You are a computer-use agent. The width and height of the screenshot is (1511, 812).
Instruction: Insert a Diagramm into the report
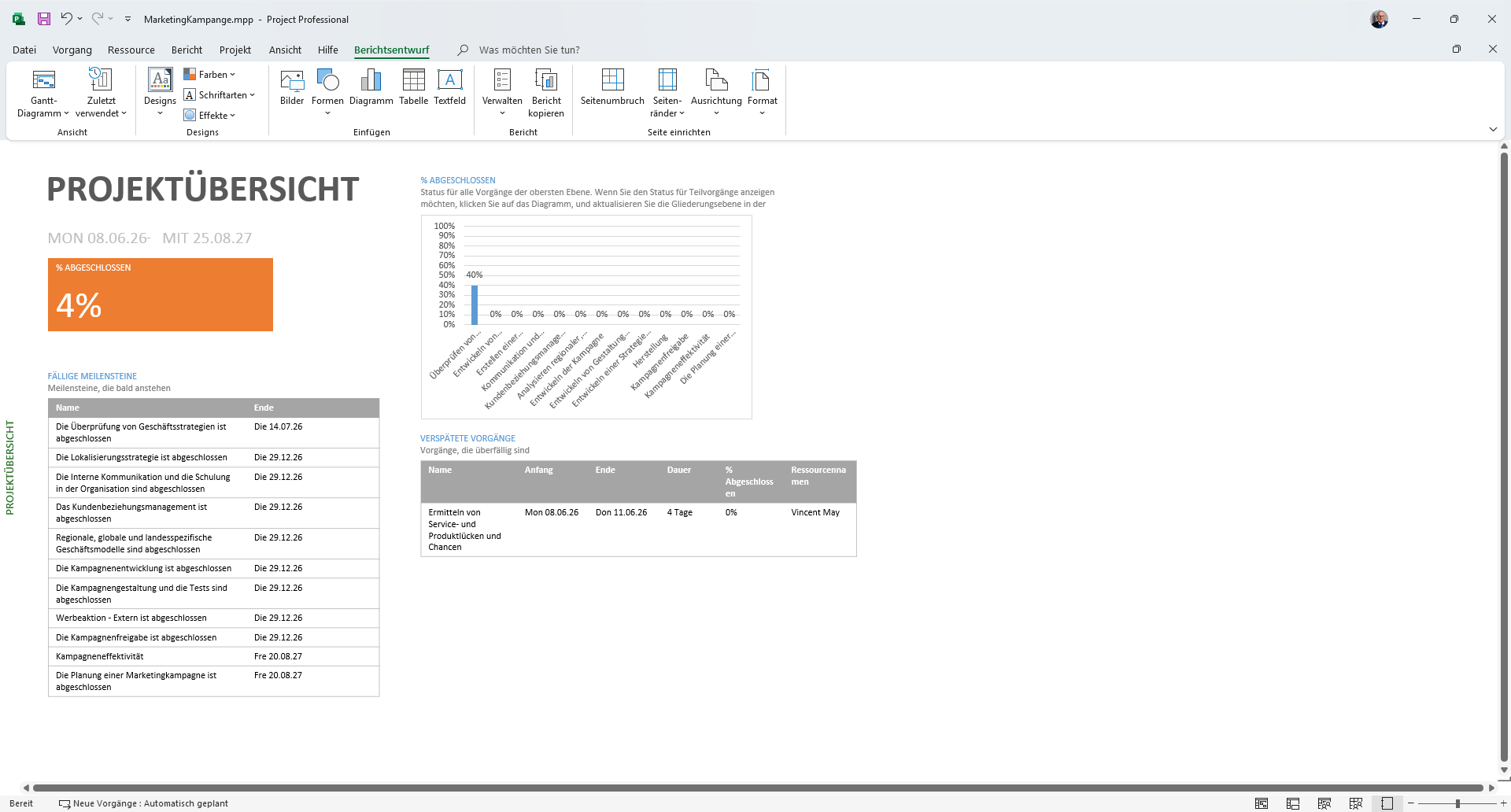coord(371,87)
